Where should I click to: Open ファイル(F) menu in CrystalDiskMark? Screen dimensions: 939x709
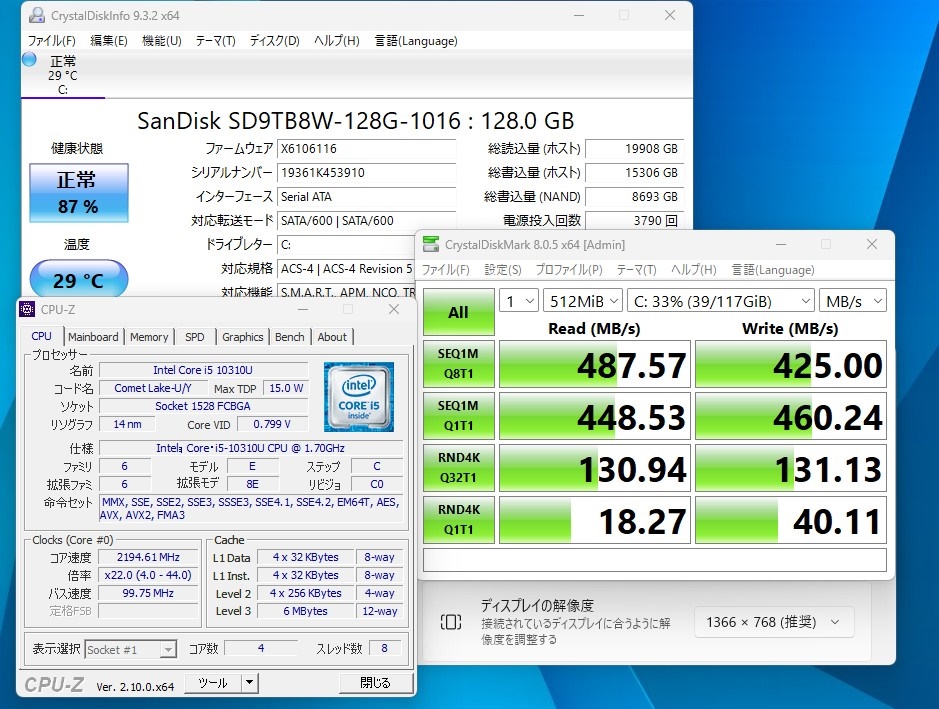(x=446, y=270)
